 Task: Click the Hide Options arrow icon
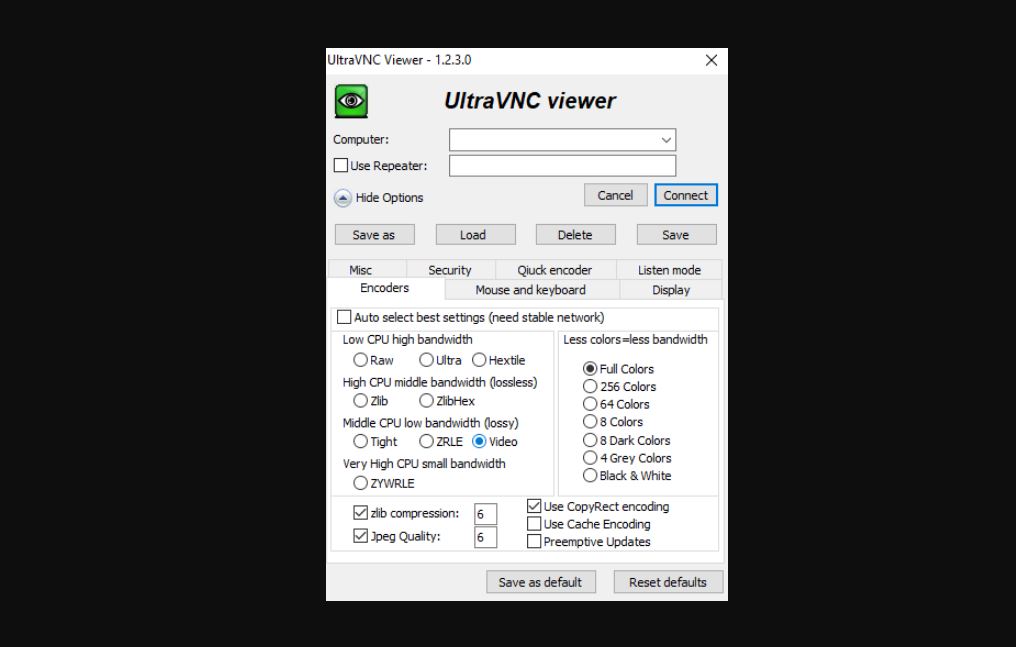343,198
